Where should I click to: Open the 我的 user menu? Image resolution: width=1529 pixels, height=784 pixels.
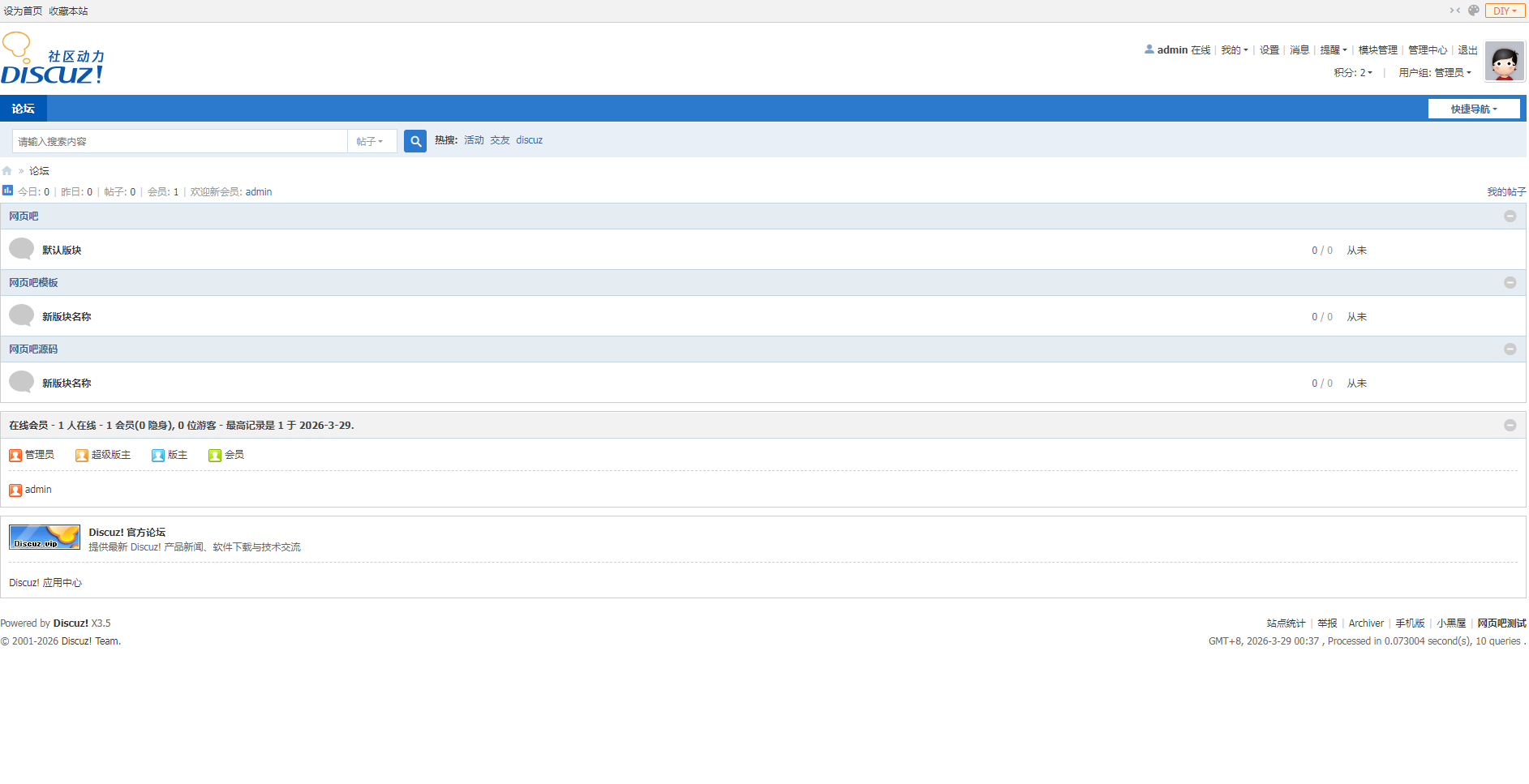click(1234, 50)
